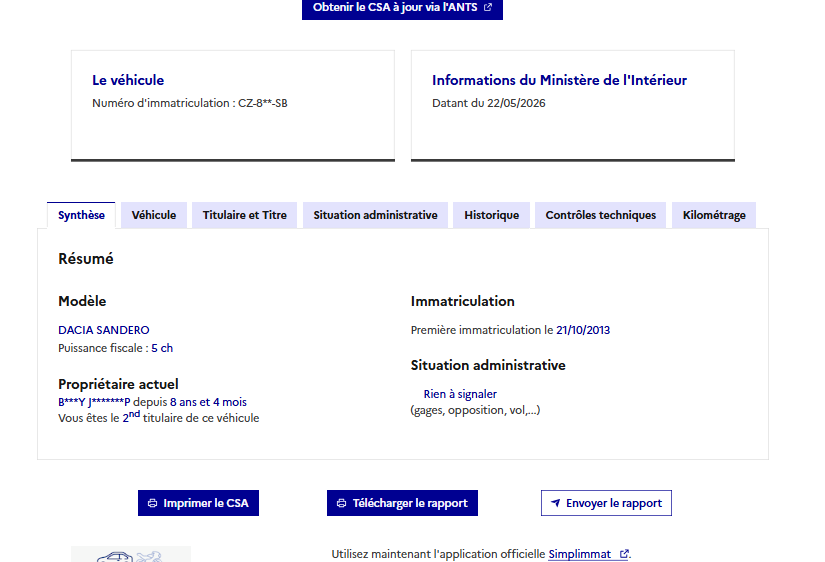Viewport: 825px width, 562px height.
Task: Click the Datant du 22/05/2026 text
Action: (489, 103)
